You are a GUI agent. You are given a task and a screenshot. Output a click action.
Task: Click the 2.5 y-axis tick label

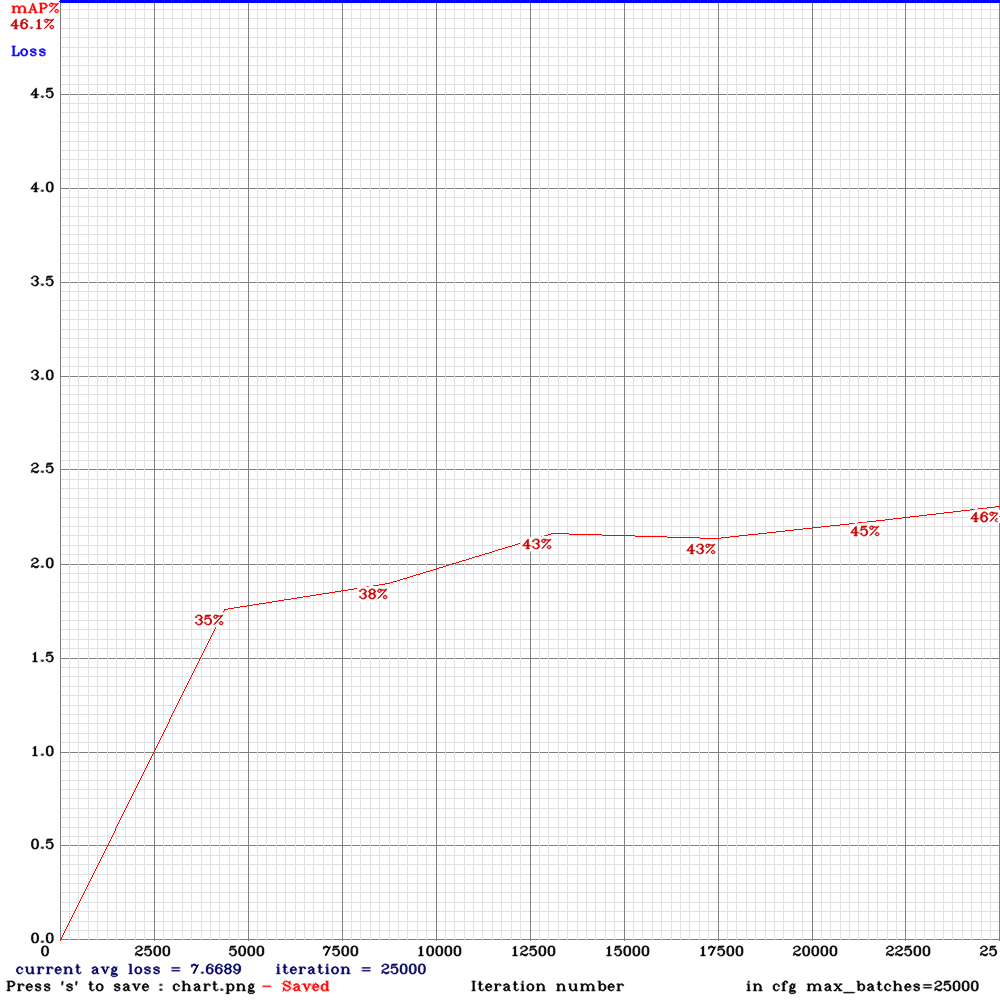pyautogui.click(x=42, y=469)
